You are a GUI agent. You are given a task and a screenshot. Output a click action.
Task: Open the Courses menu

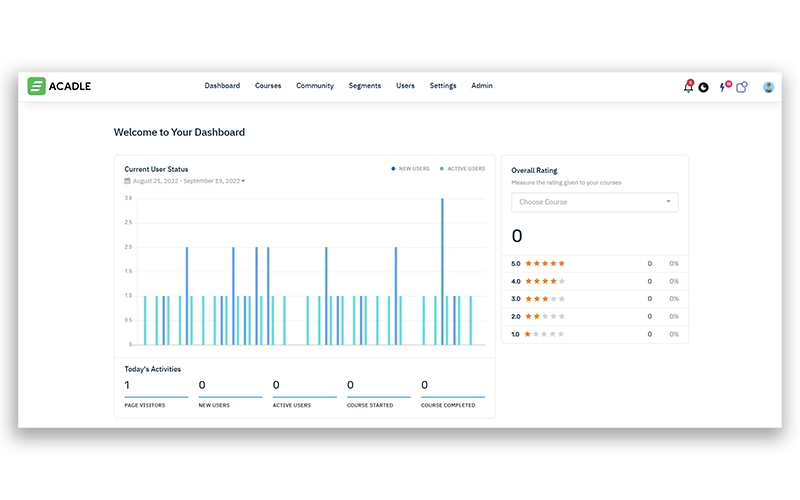[x=268, y=86]
